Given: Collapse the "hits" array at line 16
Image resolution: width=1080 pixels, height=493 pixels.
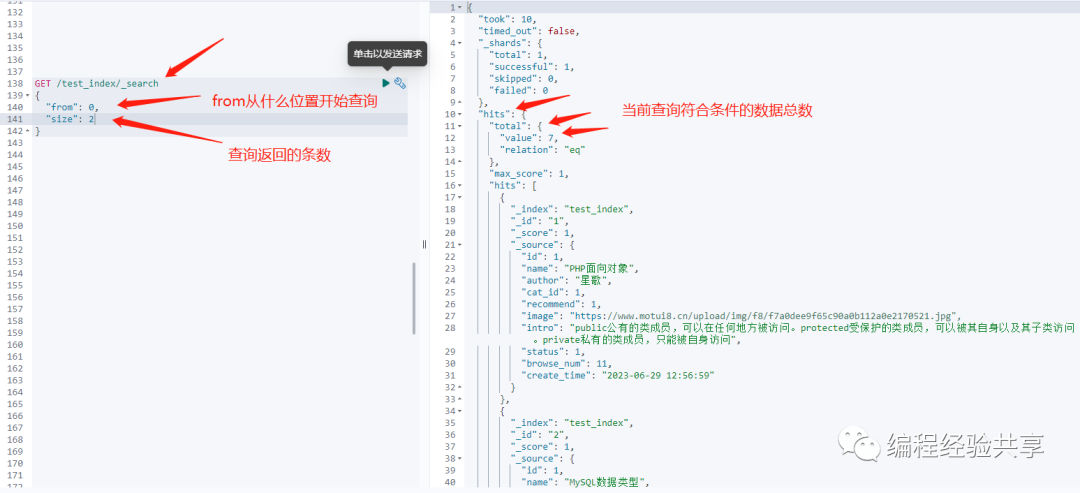Looking at the screenshot, I should click(x=460, y=185).
